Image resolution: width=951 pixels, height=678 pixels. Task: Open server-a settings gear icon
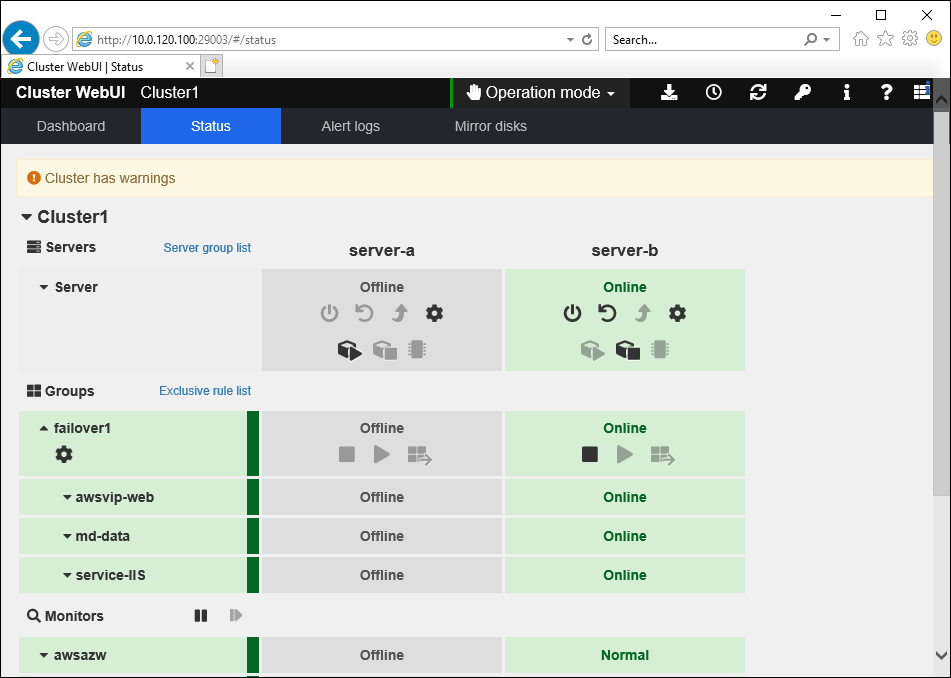click(434, 314)
